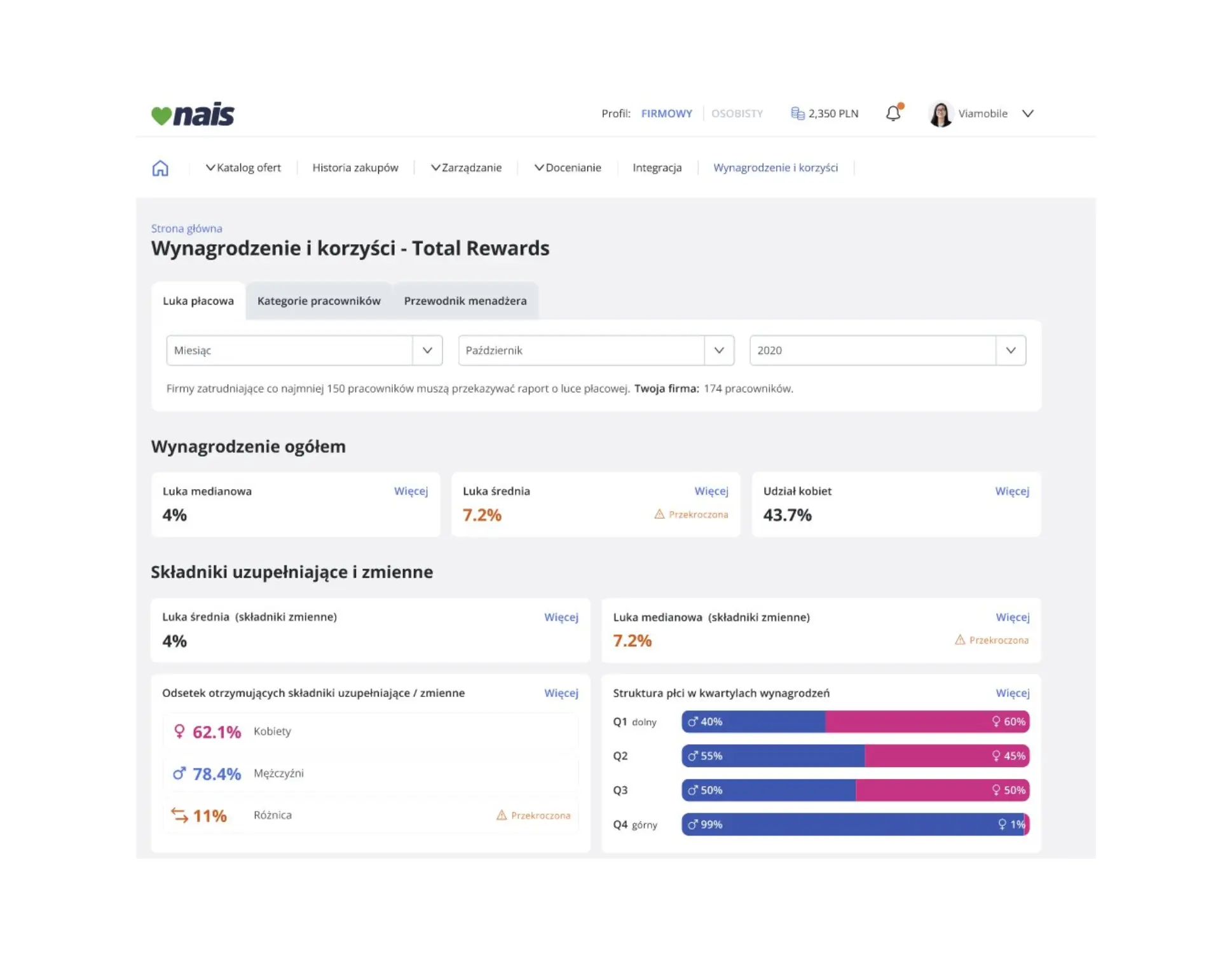Click the home icon in navigation

[160, 168]
